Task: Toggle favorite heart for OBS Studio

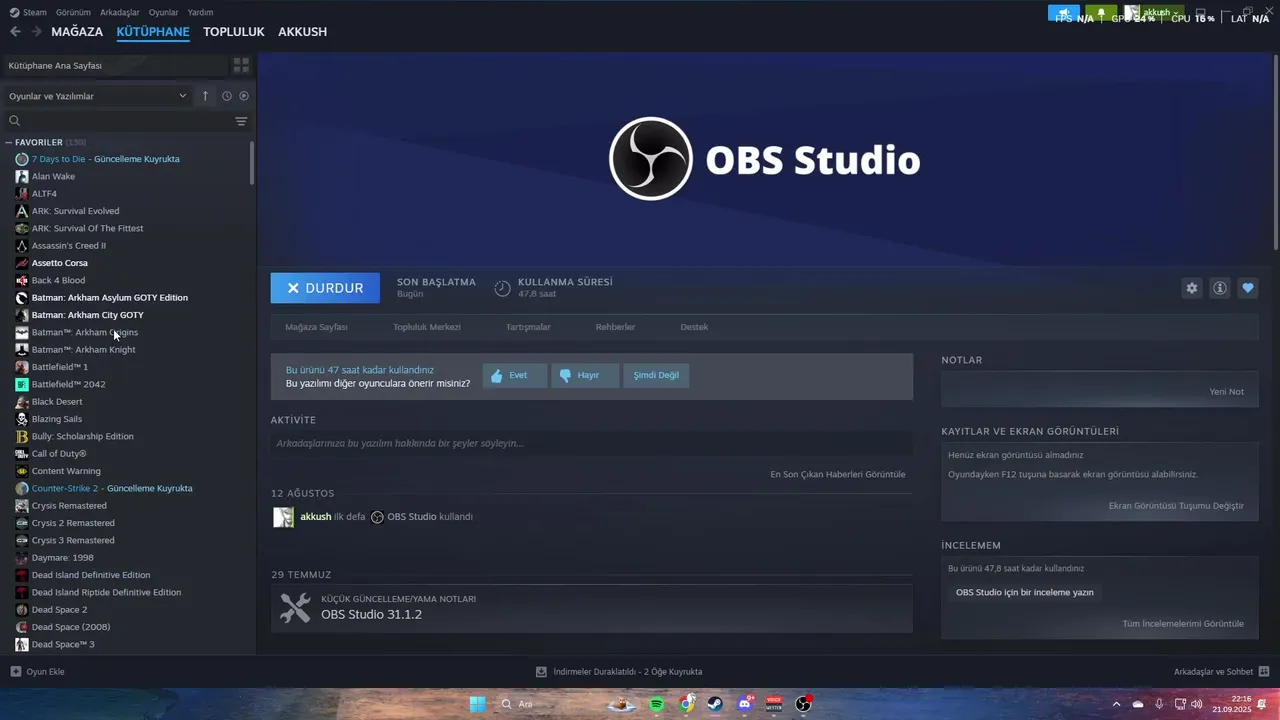Action: point(1248,288)
